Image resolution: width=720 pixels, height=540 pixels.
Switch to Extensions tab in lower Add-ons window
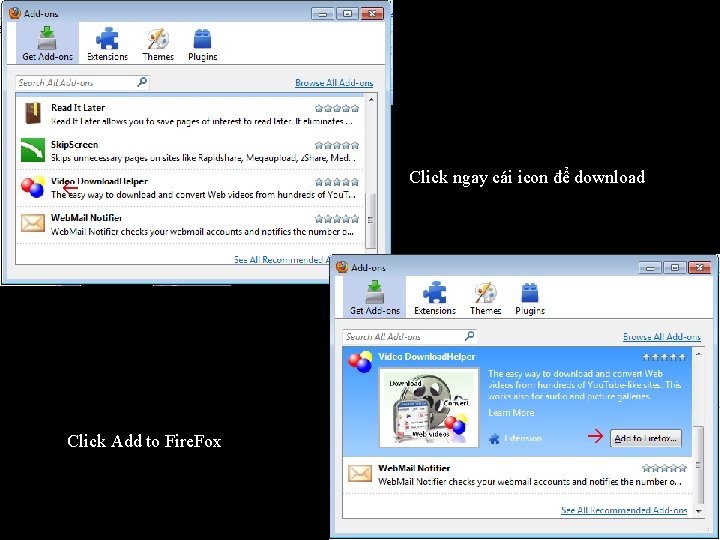pos(435,297)
